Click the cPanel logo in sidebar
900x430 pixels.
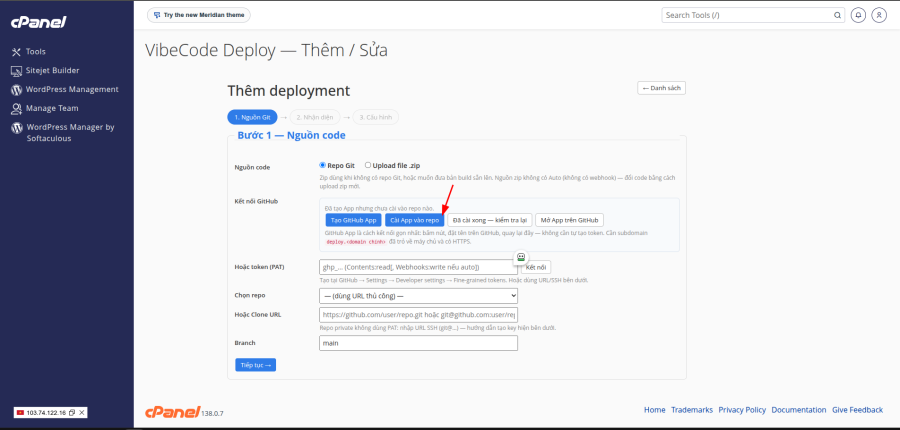coord(38,22)
